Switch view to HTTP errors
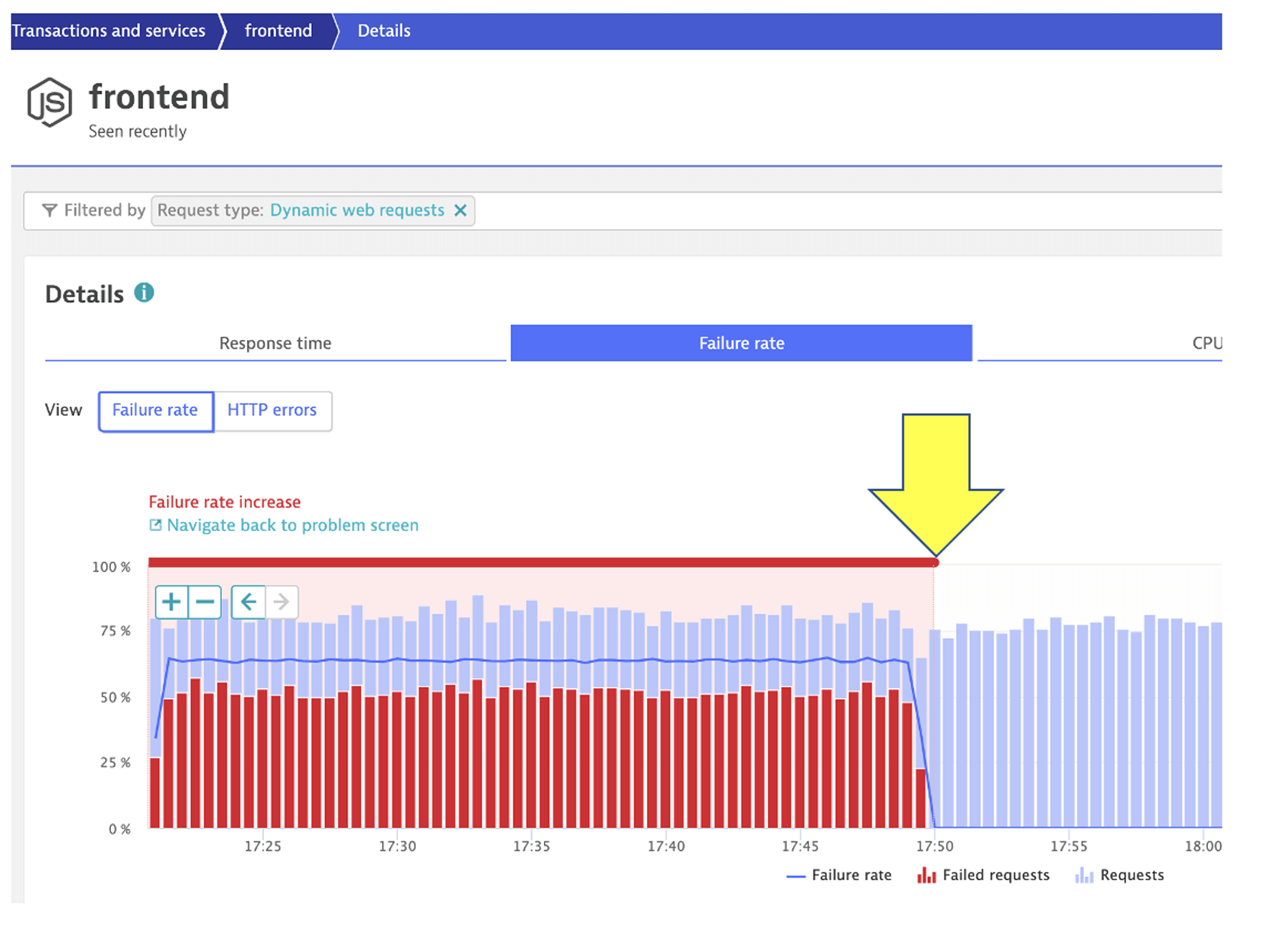 point(272,410)
